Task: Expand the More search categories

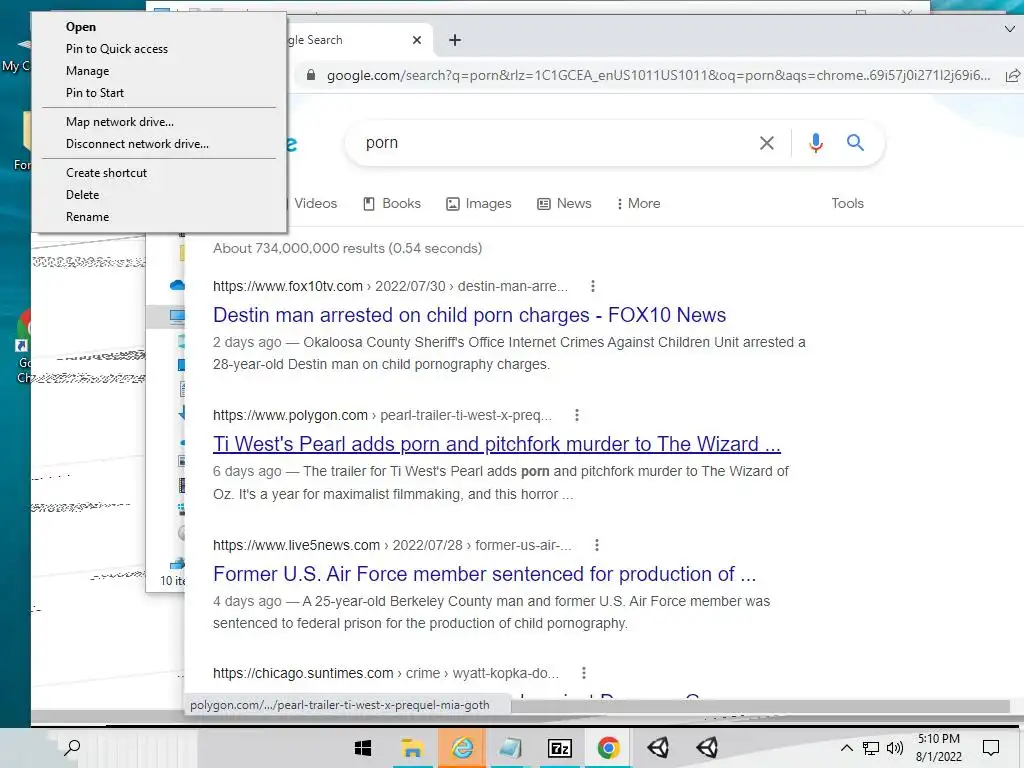Action: coord(638,204)
